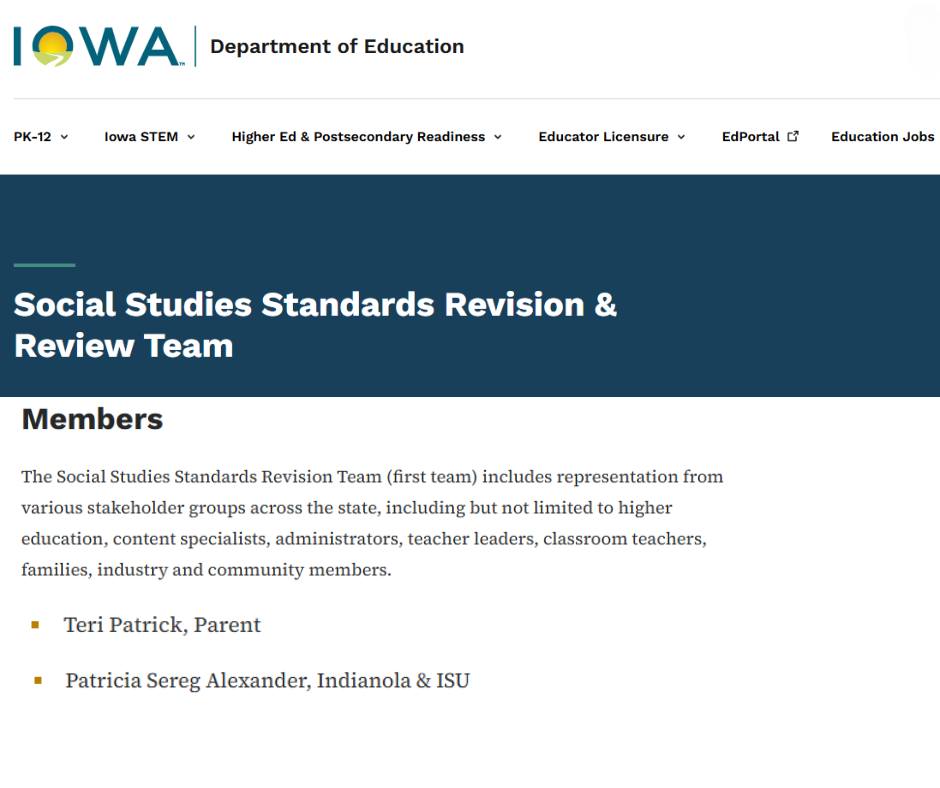This screenshot has height=788, width=940.
Task: Expand the chevron next to PK-12
Action: point(64,137)
